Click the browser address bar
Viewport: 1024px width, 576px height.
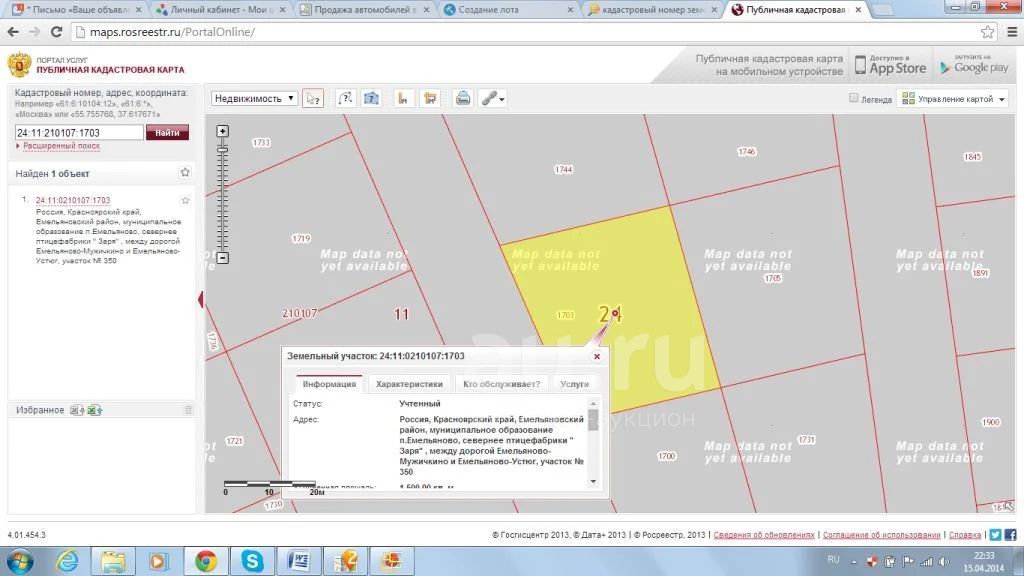tap(524, 32)
